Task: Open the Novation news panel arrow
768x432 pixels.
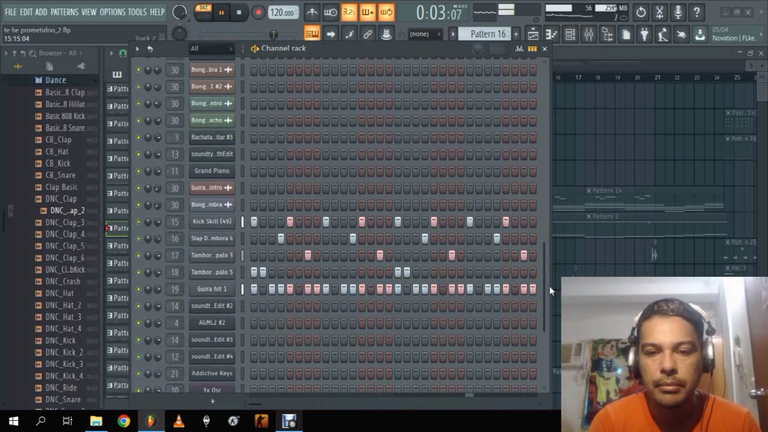Action: (761, 34)
